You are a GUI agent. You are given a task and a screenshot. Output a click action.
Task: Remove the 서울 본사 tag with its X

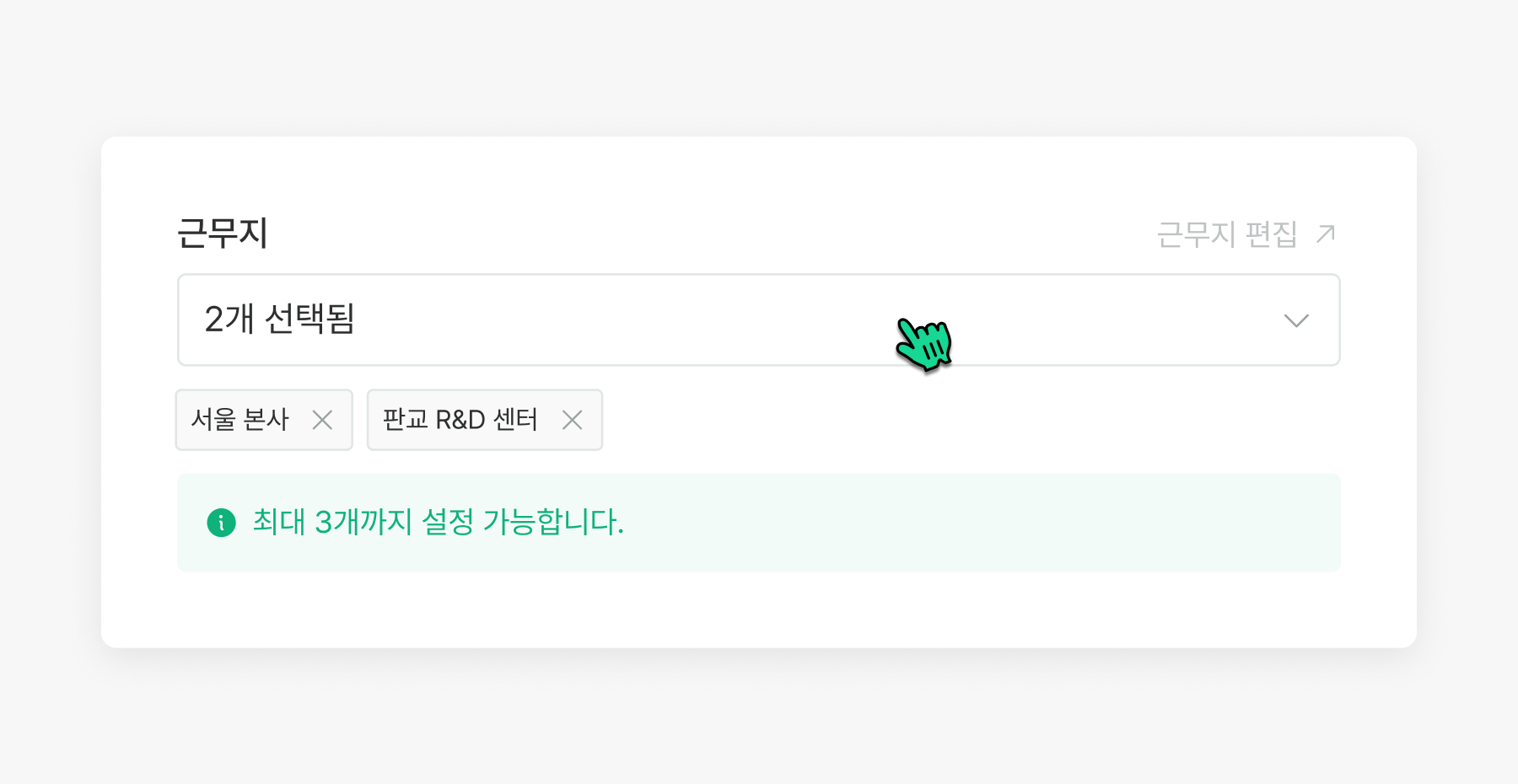pyautogui.click(x=322, y=420)
